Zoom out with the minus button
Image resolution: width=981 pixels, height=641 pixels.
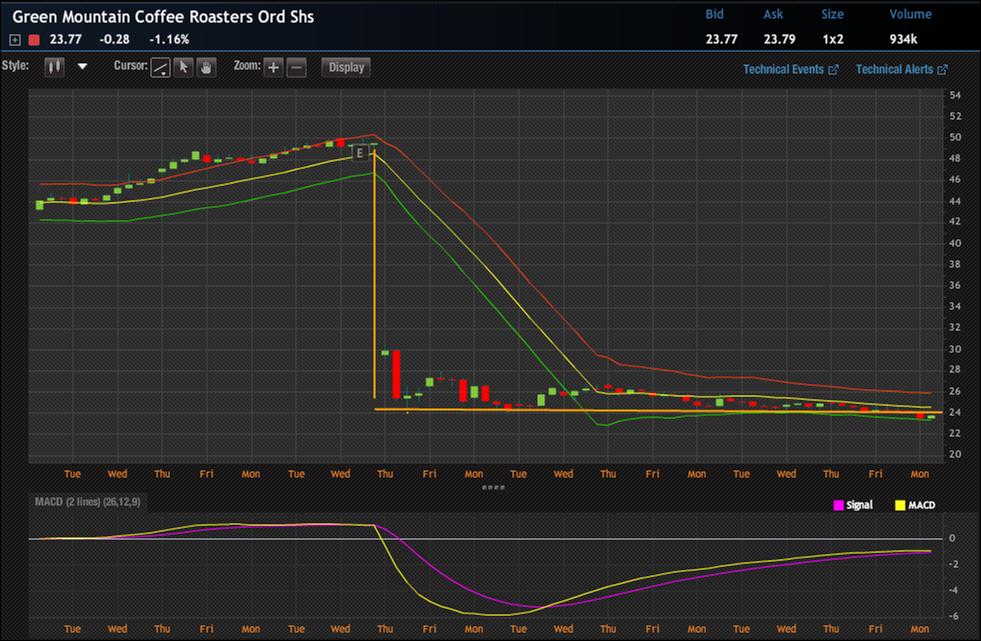point(297,67)
